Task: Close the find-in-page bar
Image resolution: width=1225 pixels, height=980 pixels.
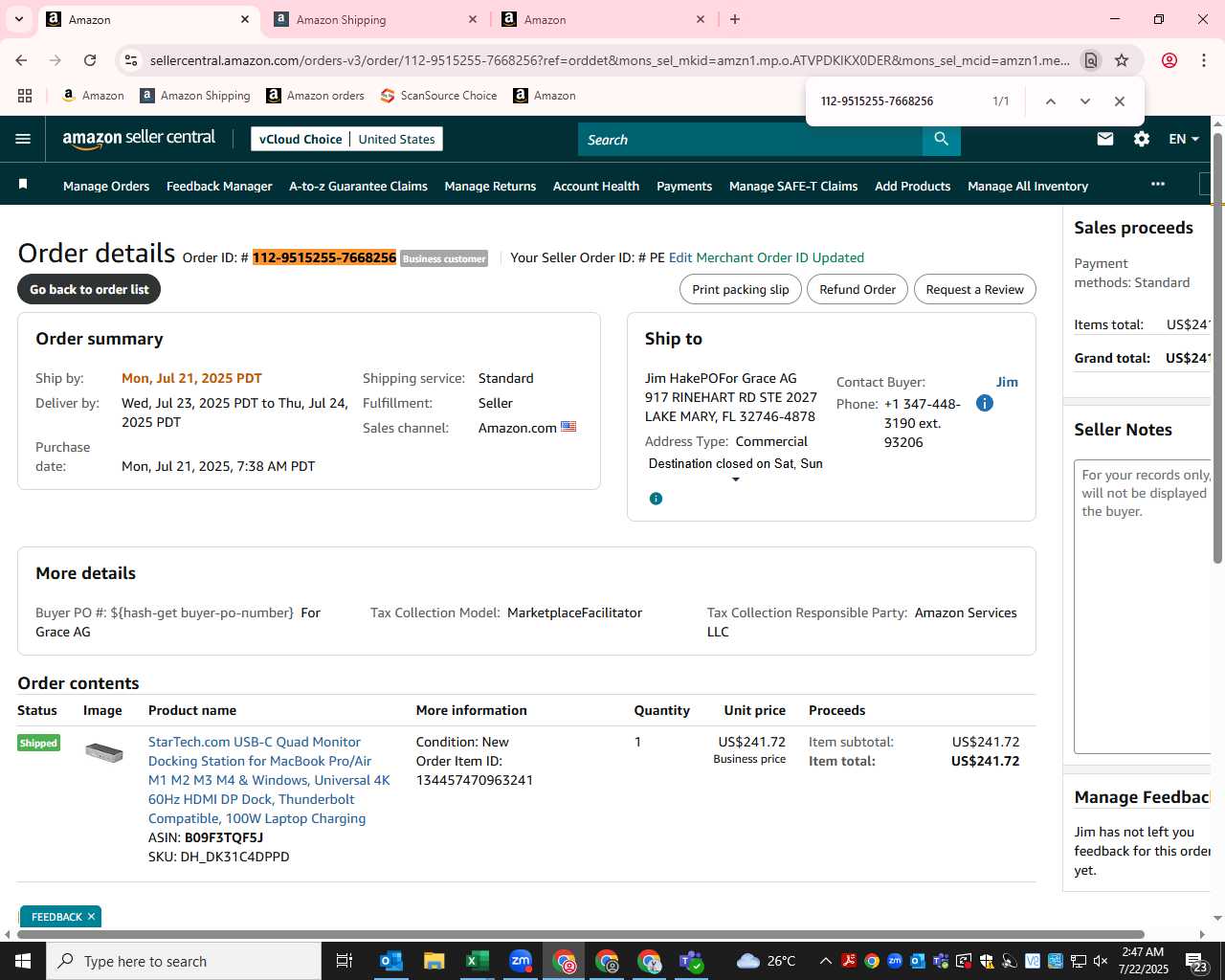Action: (1120, 101)
